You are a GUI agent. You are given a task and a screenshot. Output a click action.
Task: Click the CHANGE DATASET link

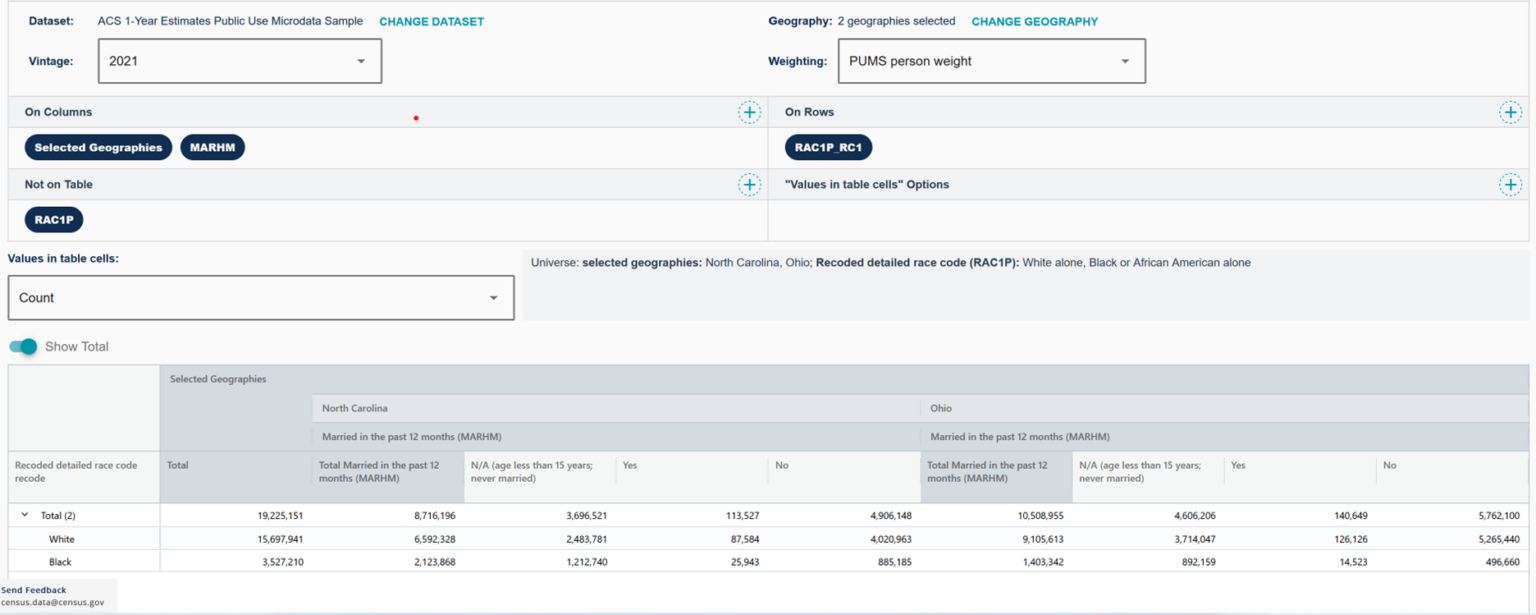431,20
